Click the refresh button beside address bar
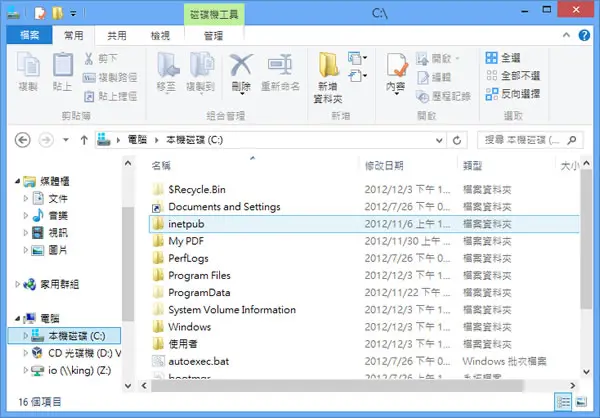Viewport: 600px width, 418px height. 457,140
